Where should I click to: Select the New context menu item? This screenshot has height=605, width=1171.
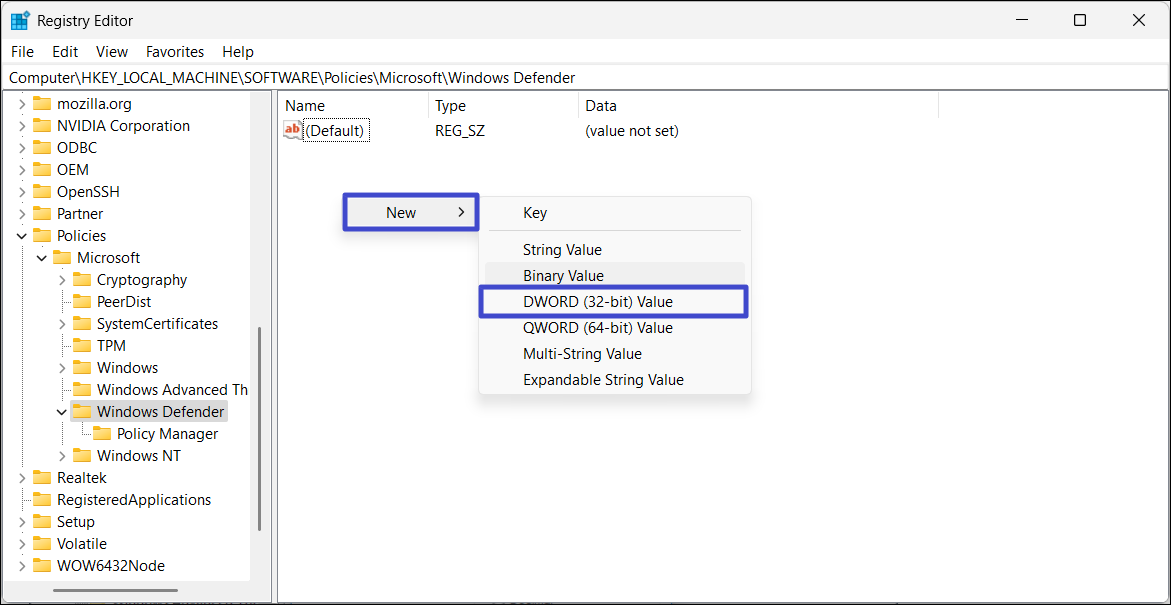click(x=410, y=213)
